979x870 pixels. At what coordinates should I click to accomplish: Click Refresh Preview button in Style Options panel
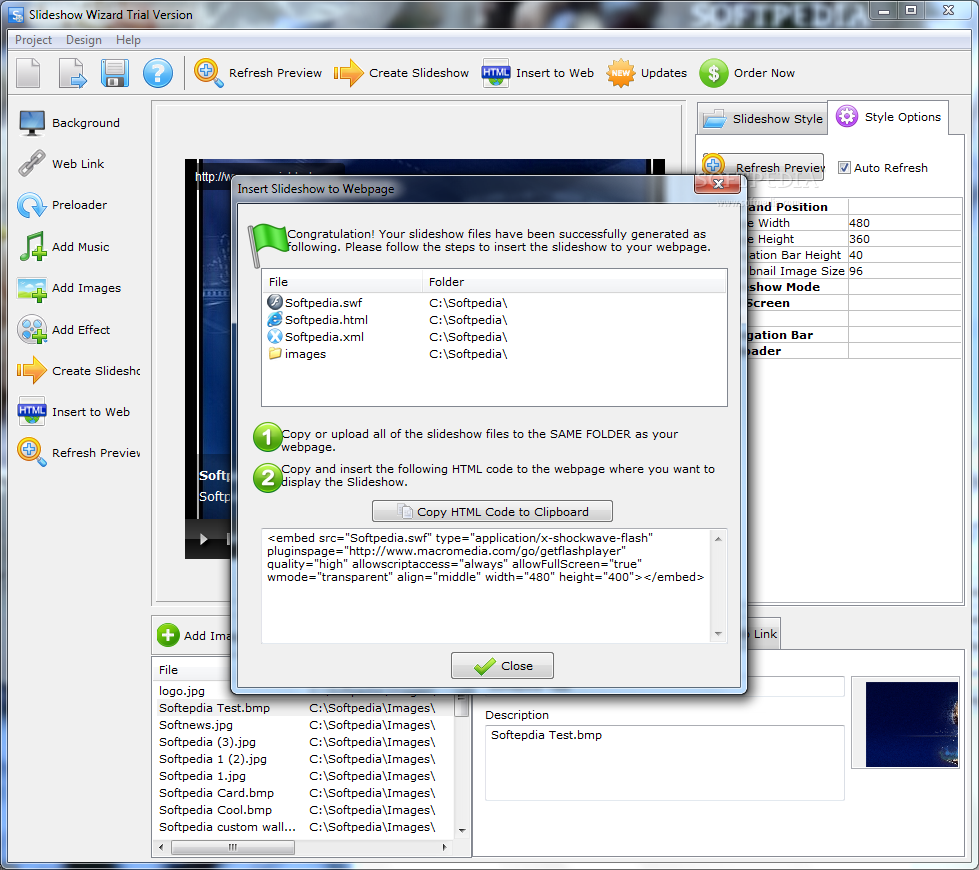point(762,167)
